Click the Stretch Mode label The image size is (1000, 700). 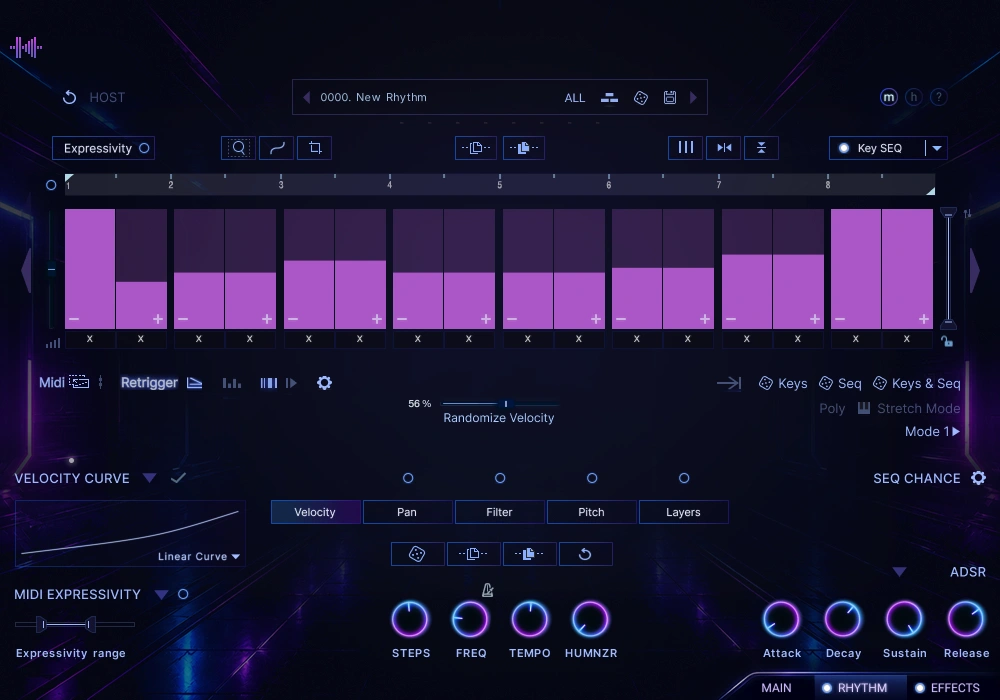(x=918, y=409)
